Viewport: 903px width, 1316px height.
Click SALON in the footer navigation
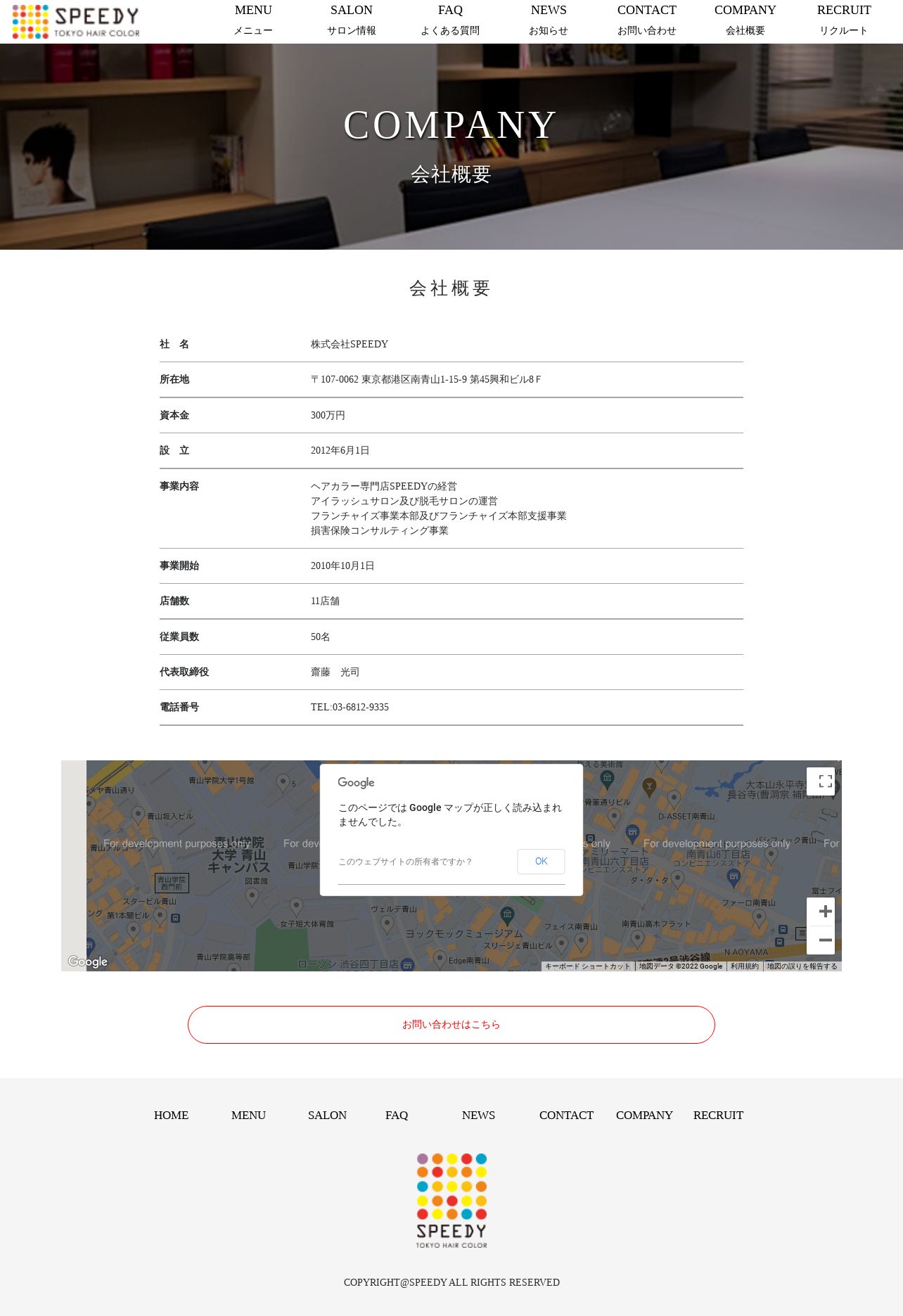coord(327,1116)
